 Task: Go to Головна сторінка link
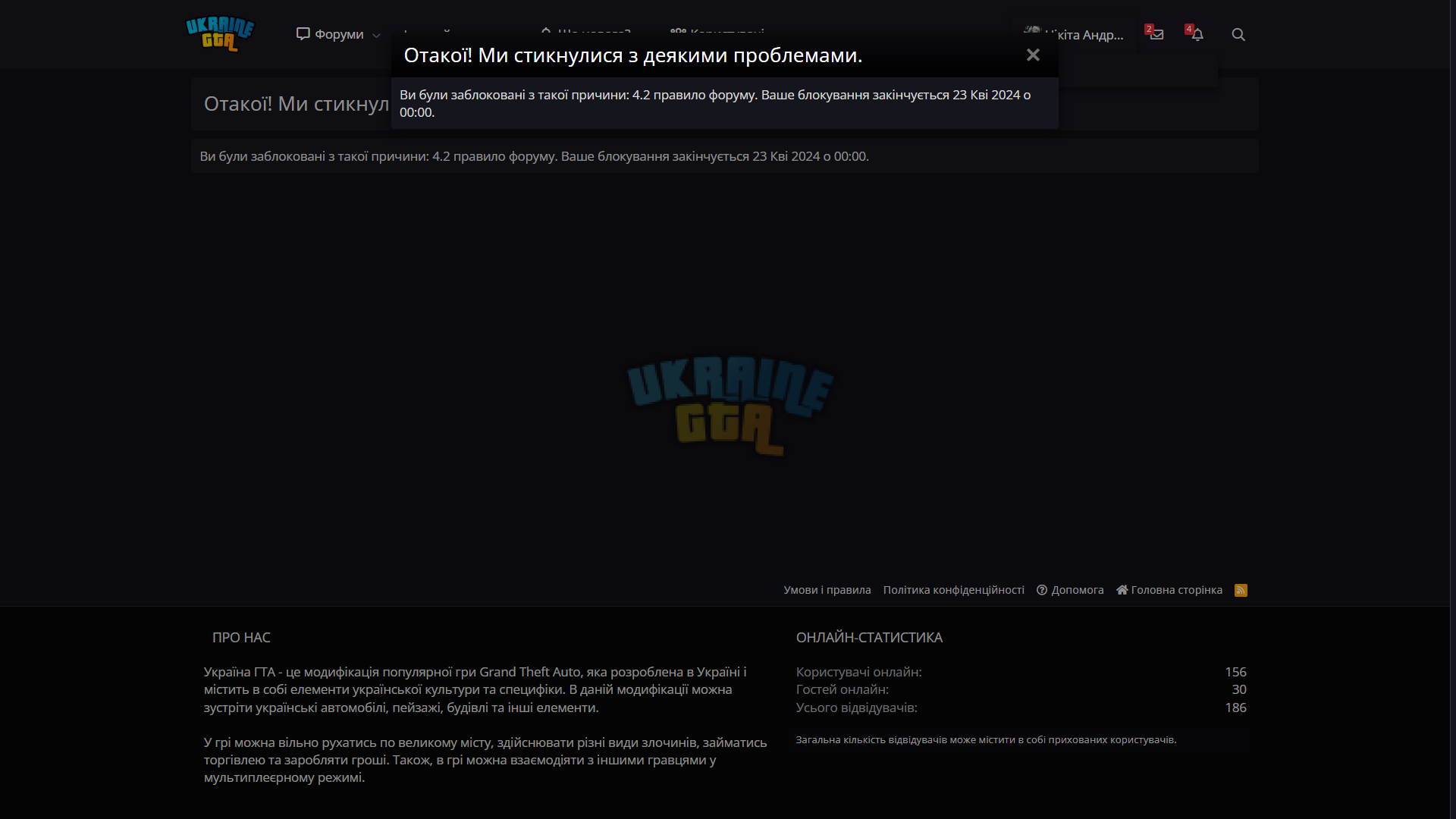[1169, 590]
